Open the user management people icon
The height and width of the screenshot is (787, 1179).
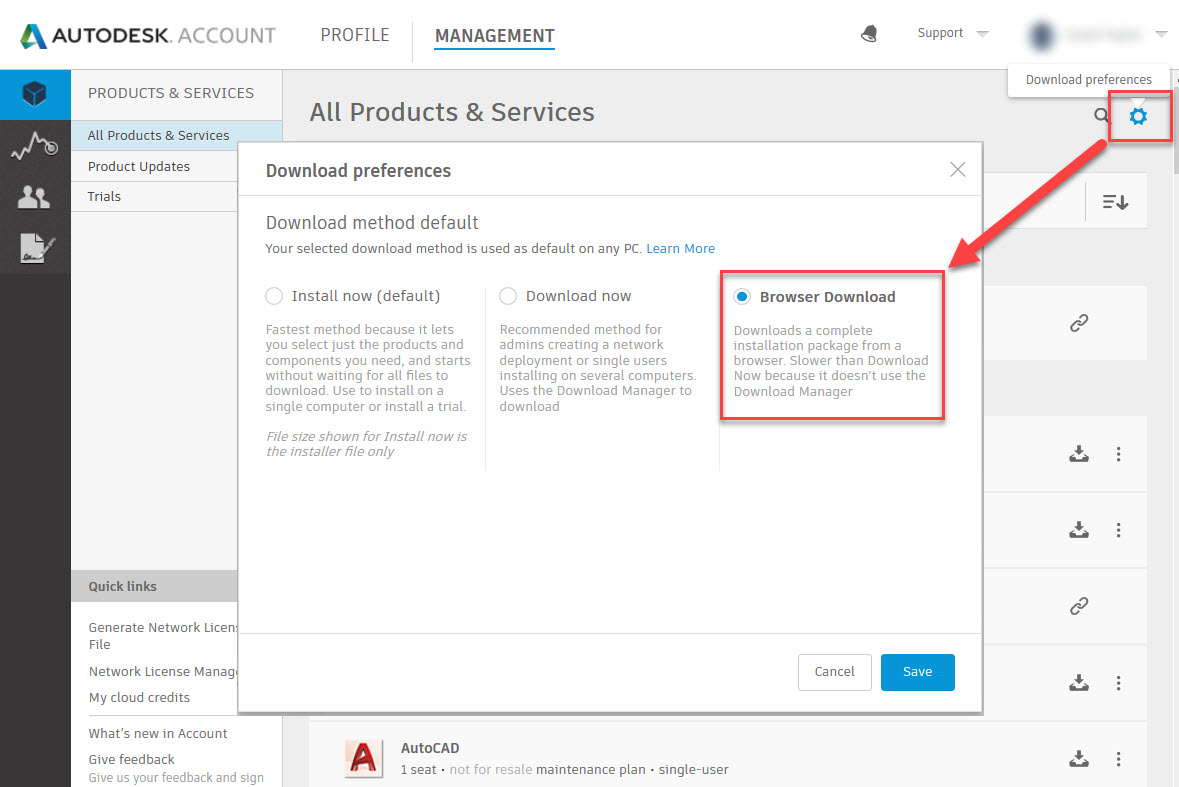click(34, 197)
